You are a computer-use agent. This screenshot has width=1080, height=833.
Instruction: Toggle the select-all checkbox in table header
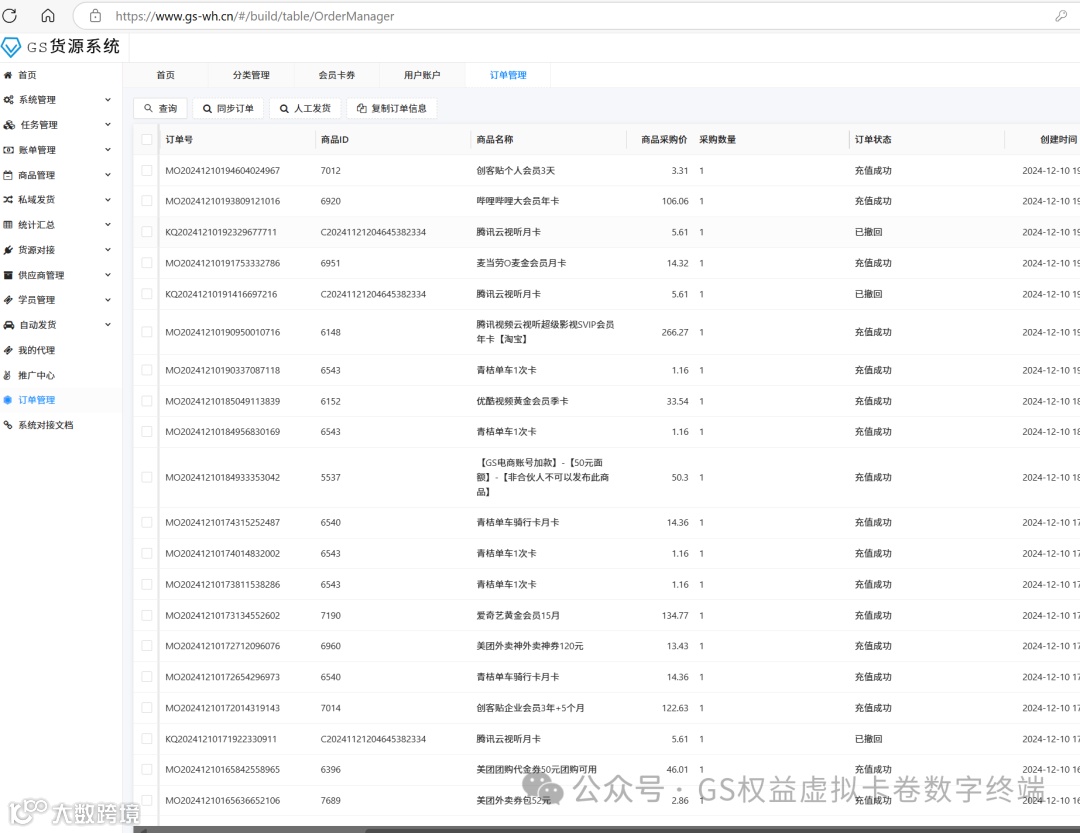[147, 139]
